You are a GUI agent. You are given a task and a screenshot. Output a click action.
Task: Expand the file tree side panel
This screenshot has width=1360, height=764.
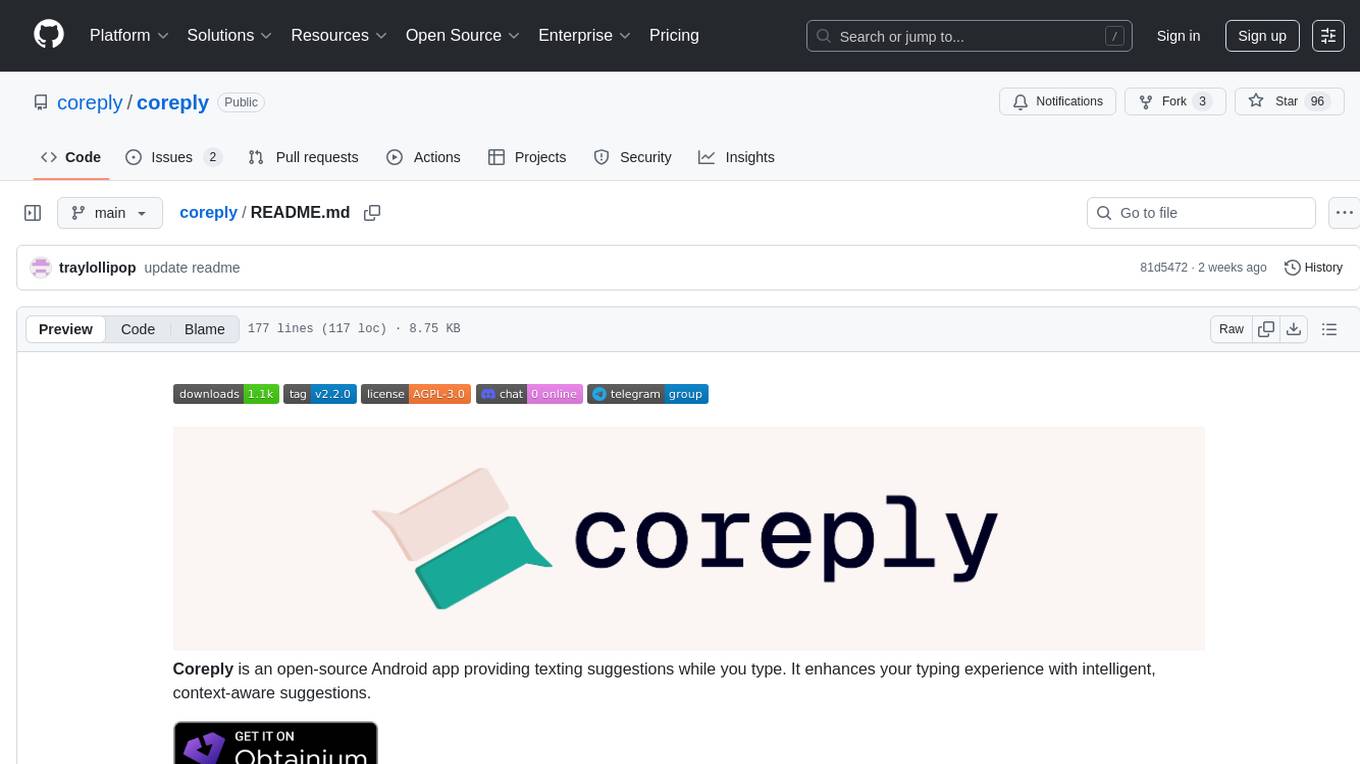[33, 213]
